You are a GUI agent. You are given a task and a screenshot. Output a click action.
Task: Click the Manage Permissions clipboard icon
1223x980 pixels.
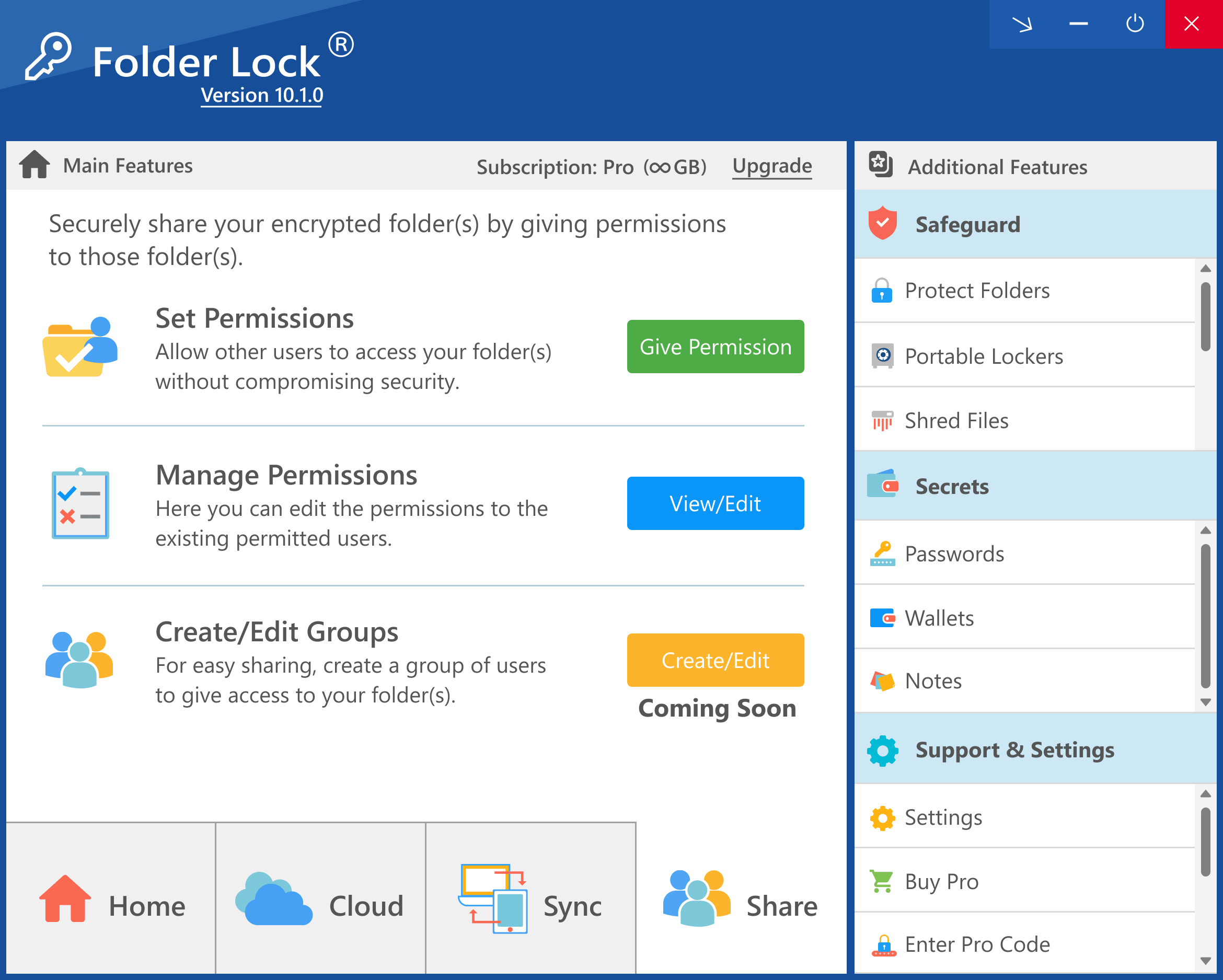[80, 503]
